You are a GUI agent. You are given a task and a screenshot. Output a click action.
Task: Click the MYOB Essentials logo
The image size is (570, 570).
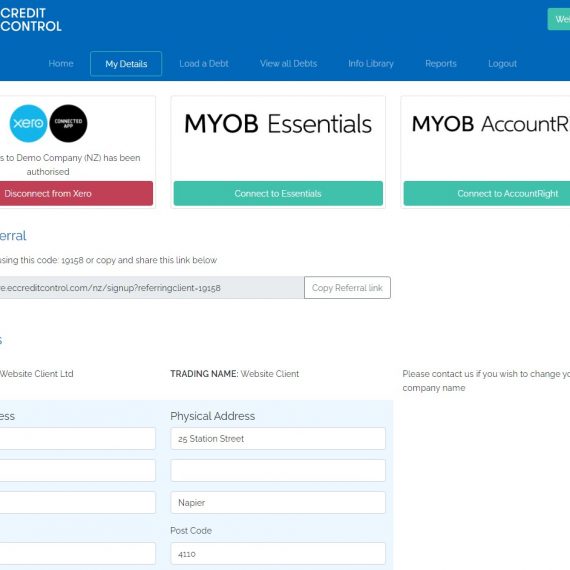click(278, 124)
